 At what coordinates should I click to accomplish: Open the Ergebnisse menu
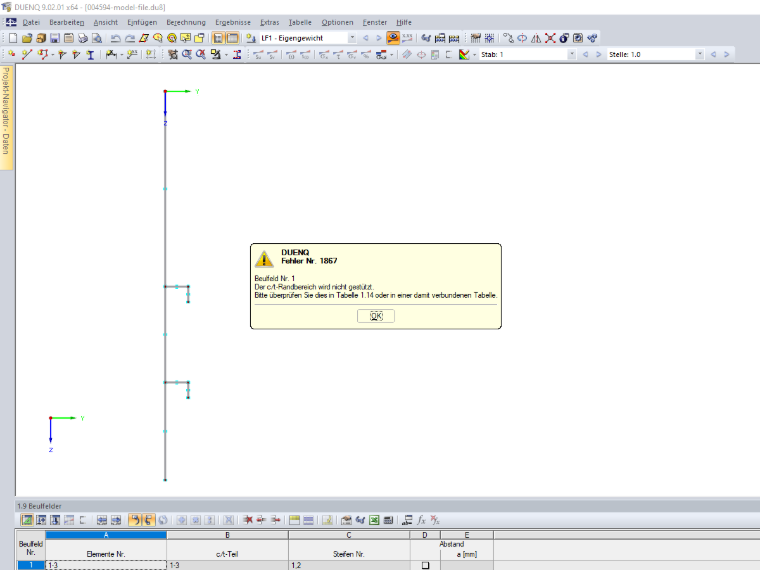tap(233, 22)
